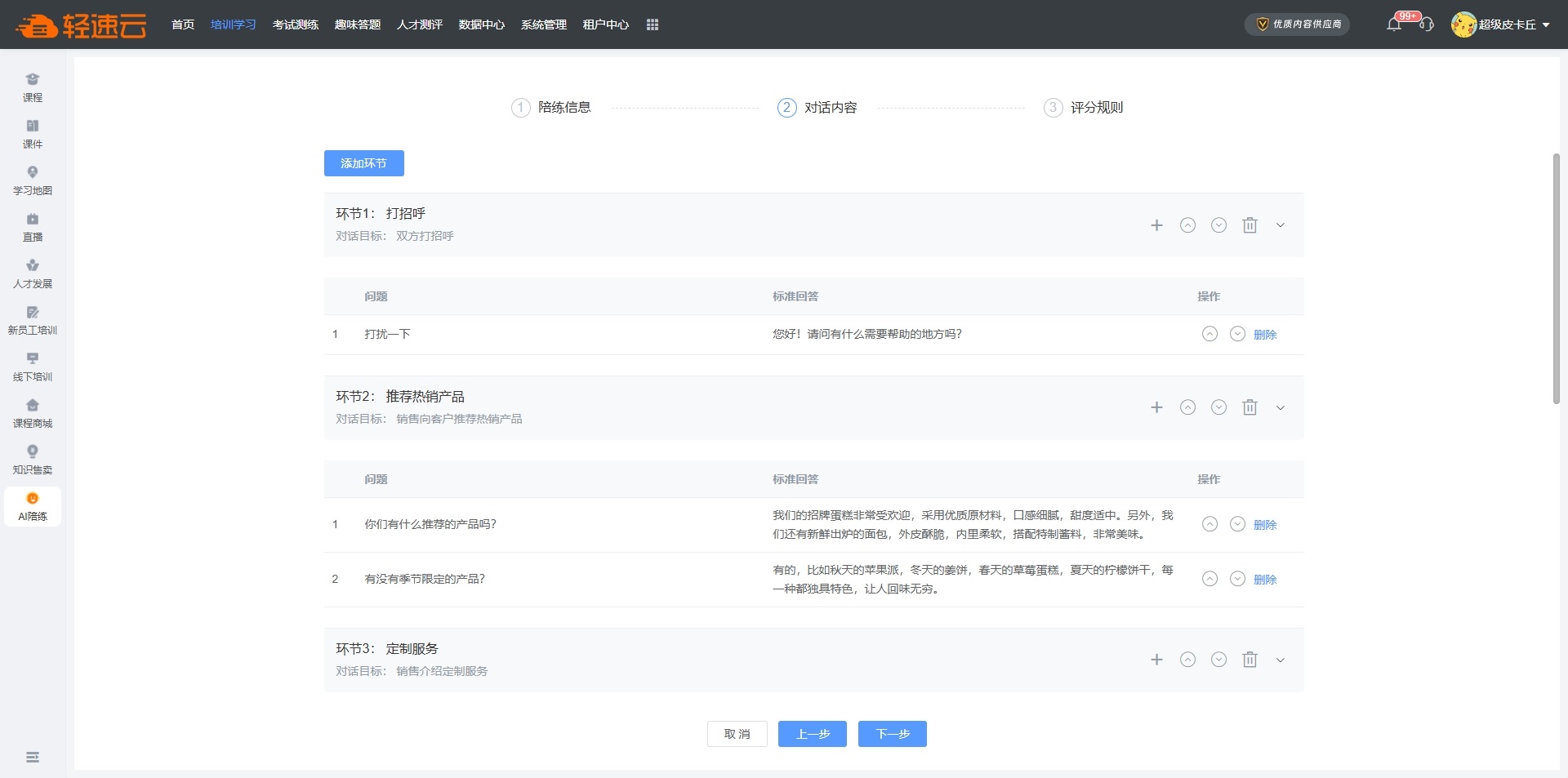Open the 超级皮卡丘 user dropdown
Image resolution: width=1568 pixels, height=778 pixels.
(x=1500, y=24)
